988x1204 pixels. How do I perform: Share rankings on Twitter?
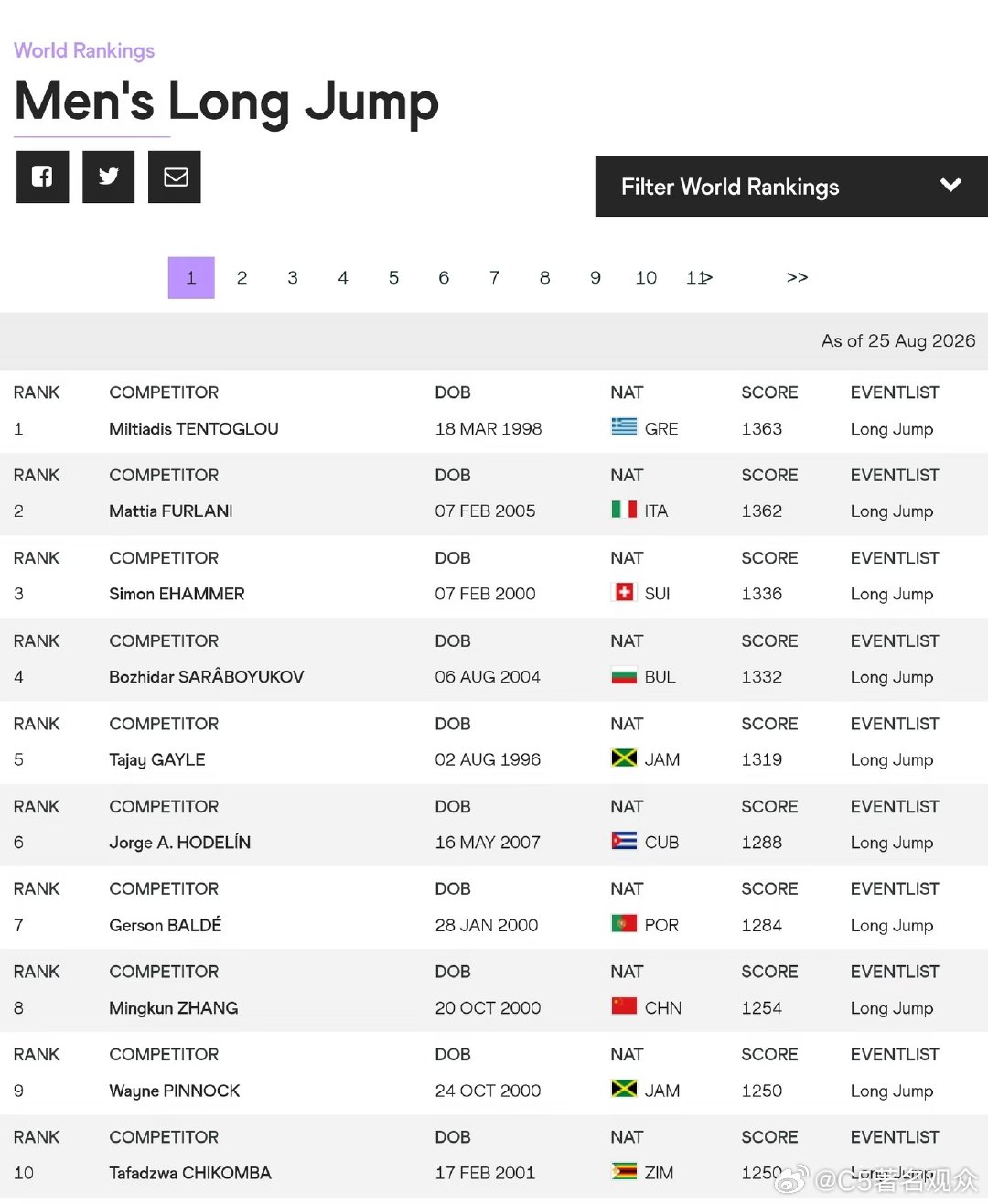point(108,177)
